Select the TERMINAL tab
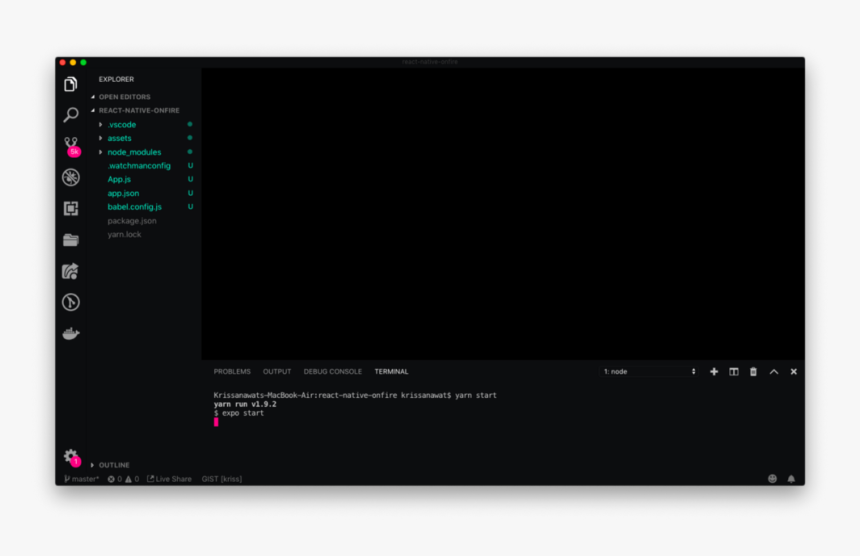 click(391, 372)
